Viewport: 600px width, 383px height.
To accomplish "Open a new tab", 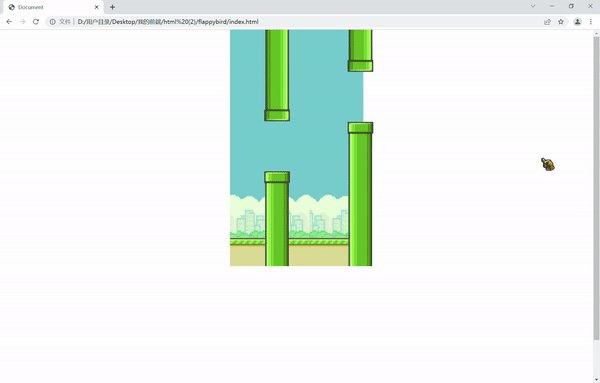I will [x=112, y=7].
